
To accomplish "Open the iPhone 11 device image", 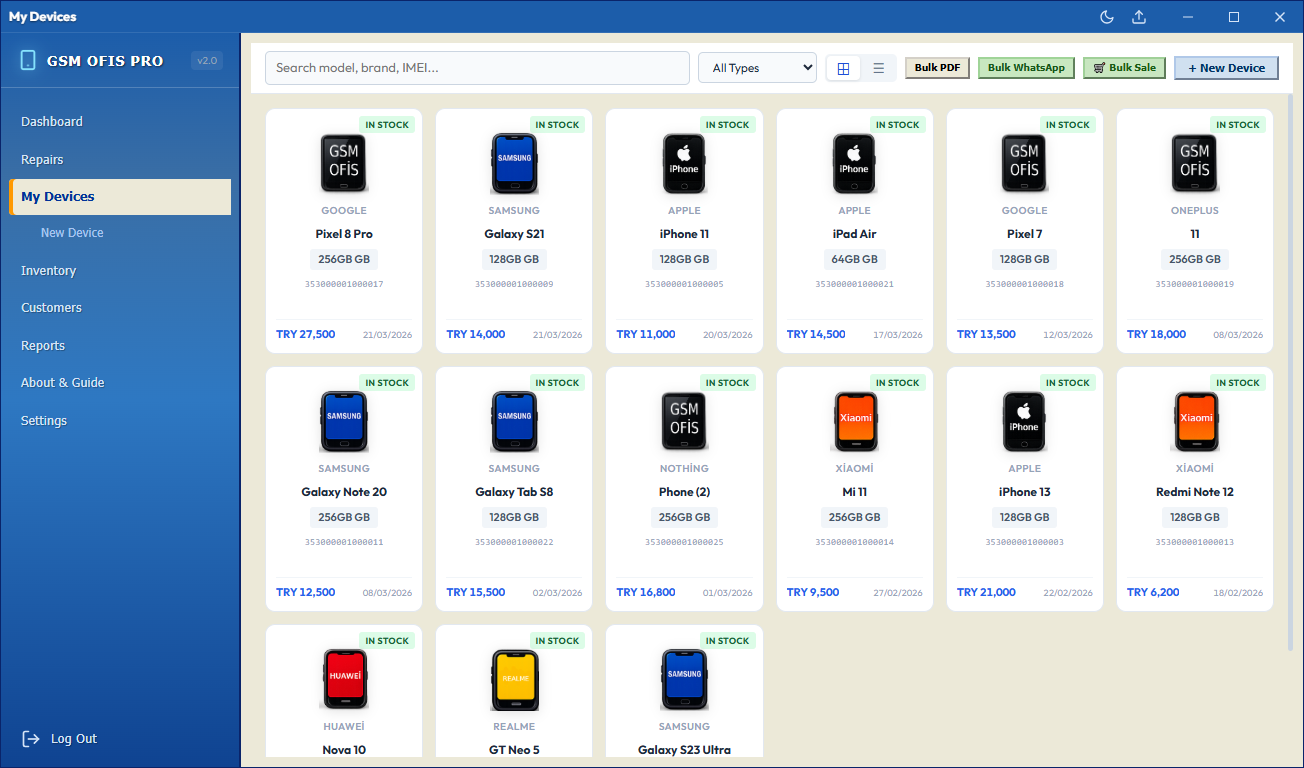I will (x=684, y=164).
